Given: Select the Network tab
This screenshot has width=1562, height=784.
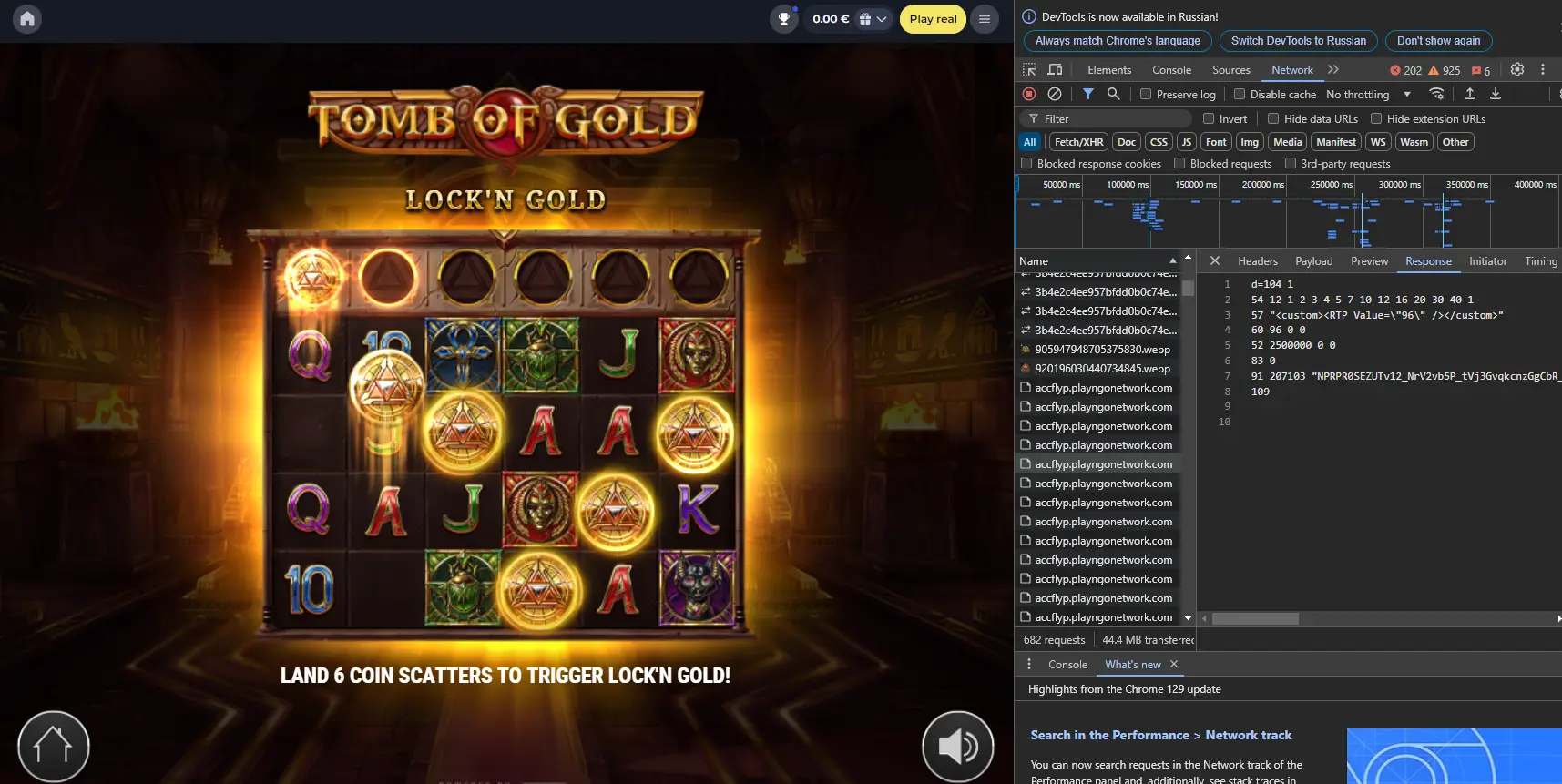Looking at the screenshot, I should (x=1292, y=70).
